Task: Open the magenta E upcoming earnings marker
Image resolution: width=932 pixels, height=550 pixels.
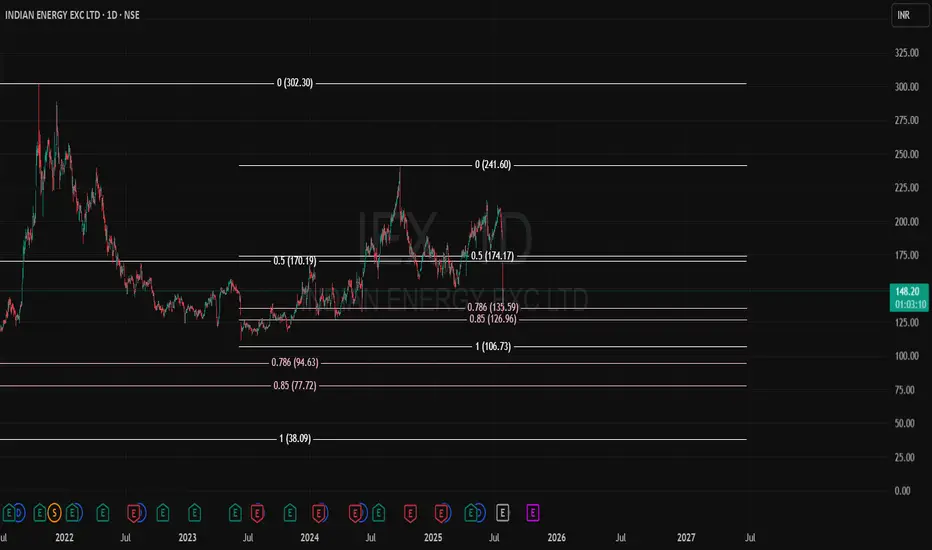Action: tap(533, 513)
